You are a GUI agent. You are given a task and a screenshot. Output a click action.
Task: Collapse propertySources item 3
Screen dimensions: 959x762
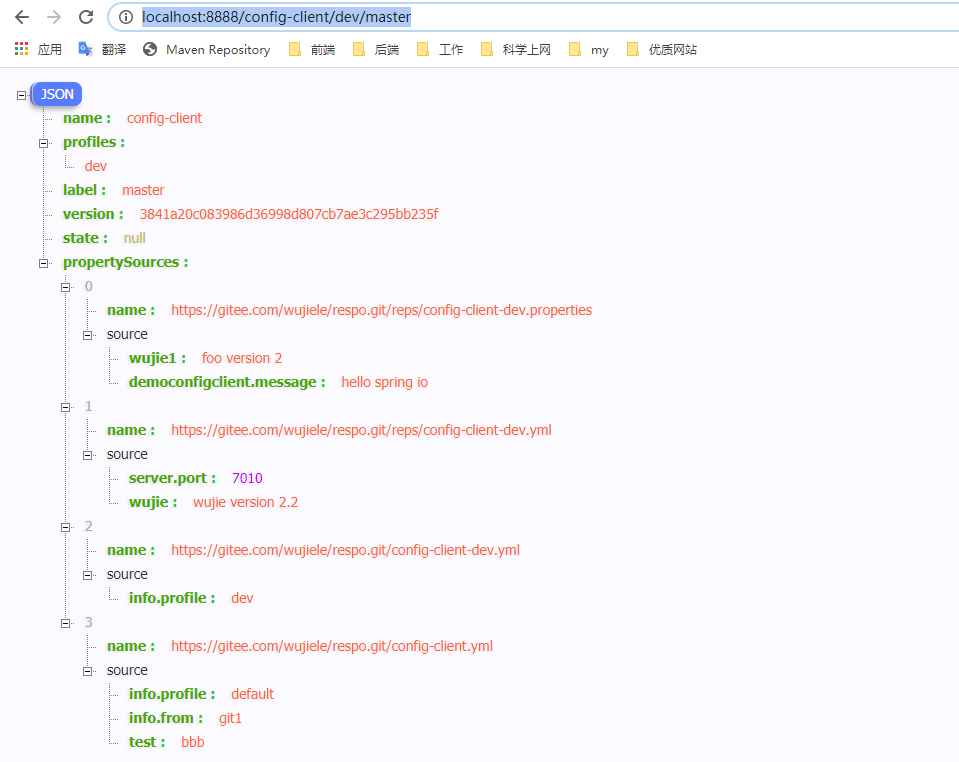pyautogui.click(x=65, y=623)
